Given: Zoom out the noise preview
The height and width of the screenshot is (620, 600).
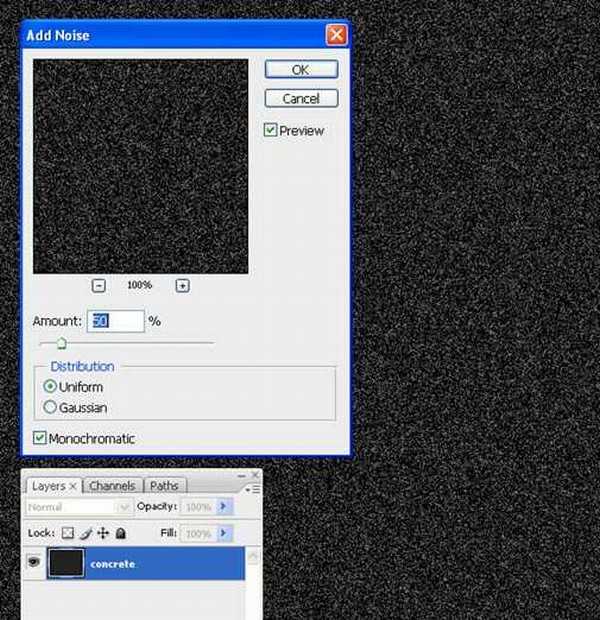Looking at the screenshot, I should tap(99, 286).
